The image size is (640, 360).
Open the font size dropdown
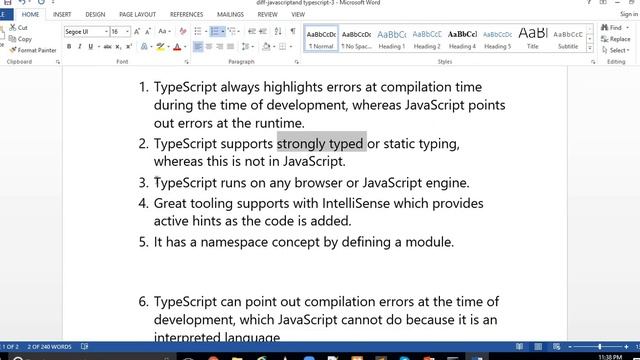[127, 31]
